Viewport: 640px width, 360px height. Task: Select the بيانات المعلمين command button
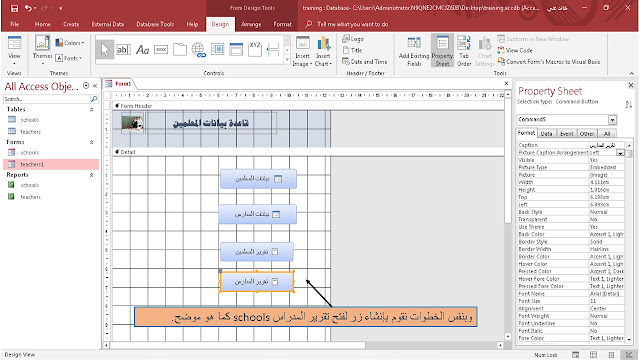pyautogui.click(x=258, y=179)
